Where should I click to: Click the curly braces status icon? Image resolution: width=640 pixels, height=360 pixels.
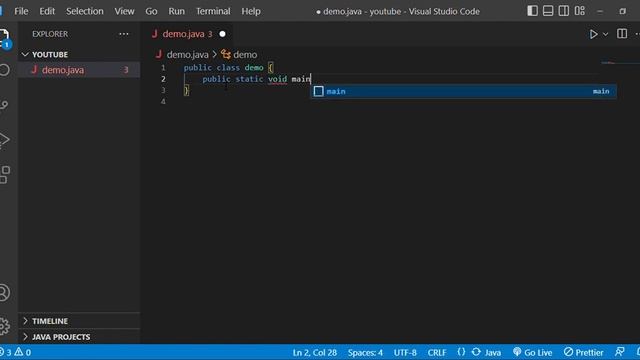461,352
